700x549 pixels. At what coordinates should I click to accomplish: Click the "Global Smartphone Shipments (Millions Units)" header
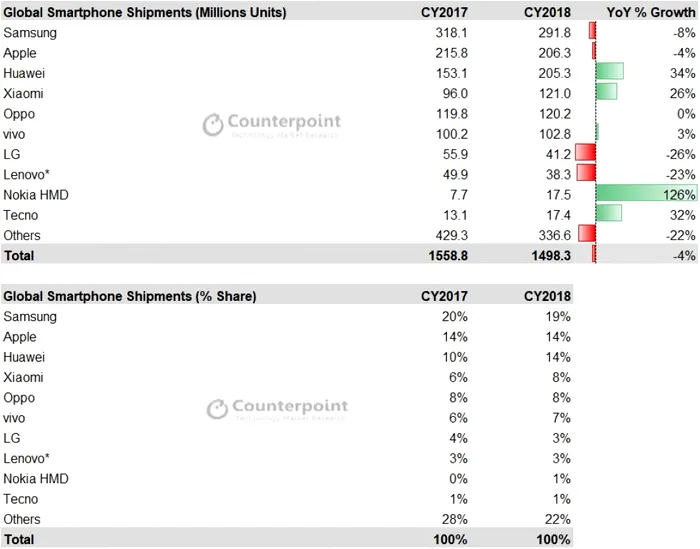click(x=145, y=13)
